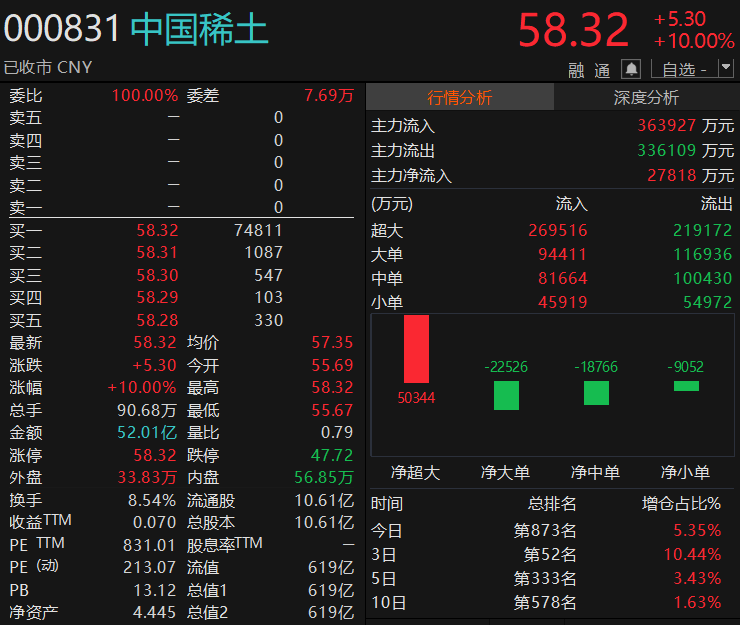Click PB value 13.12
Image resolution: width=740 pixels, height=625 pixels.
point(154,590)
